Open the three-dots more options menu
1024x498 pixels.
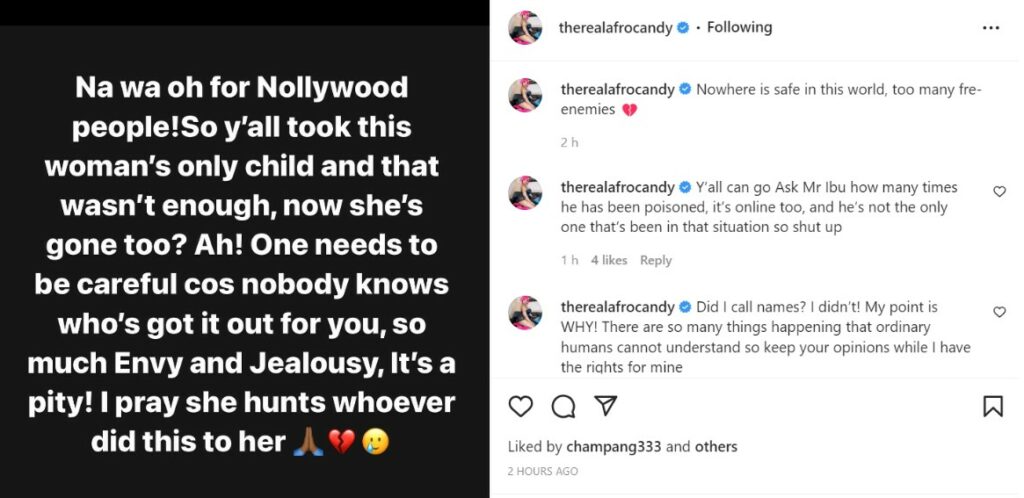(x=991, y=28)
